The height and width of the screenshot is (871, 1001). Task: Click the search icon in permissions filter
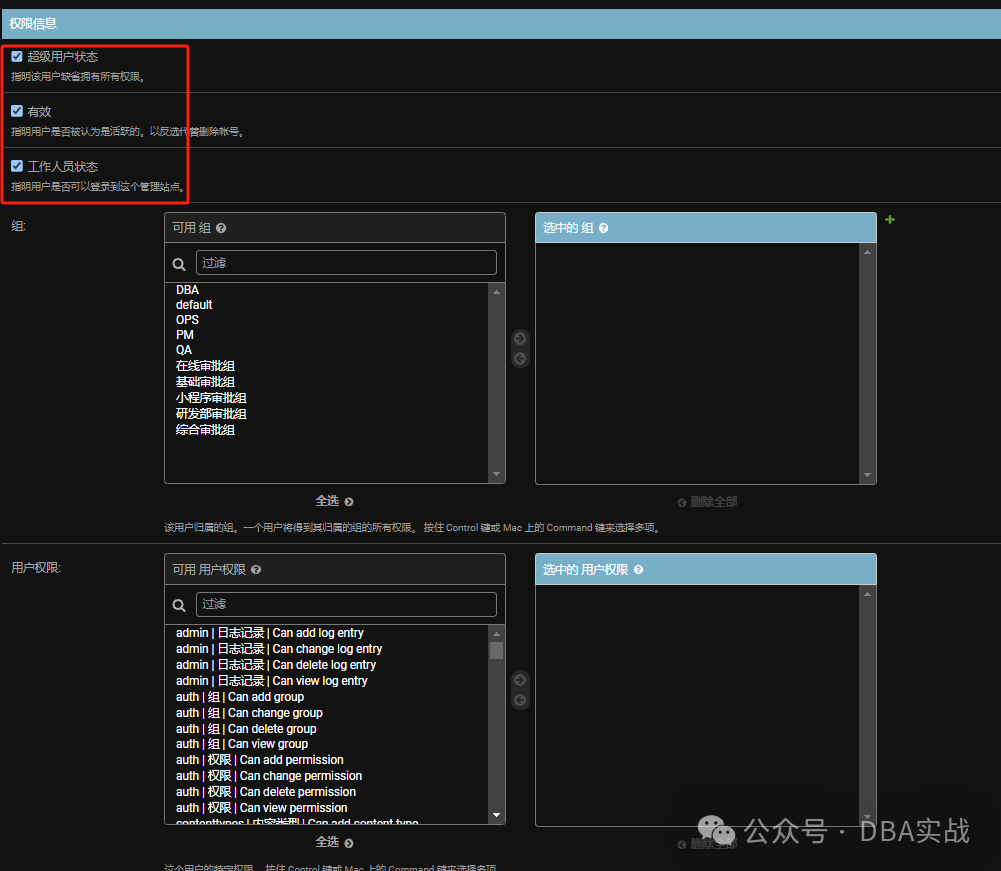[179, 605]
